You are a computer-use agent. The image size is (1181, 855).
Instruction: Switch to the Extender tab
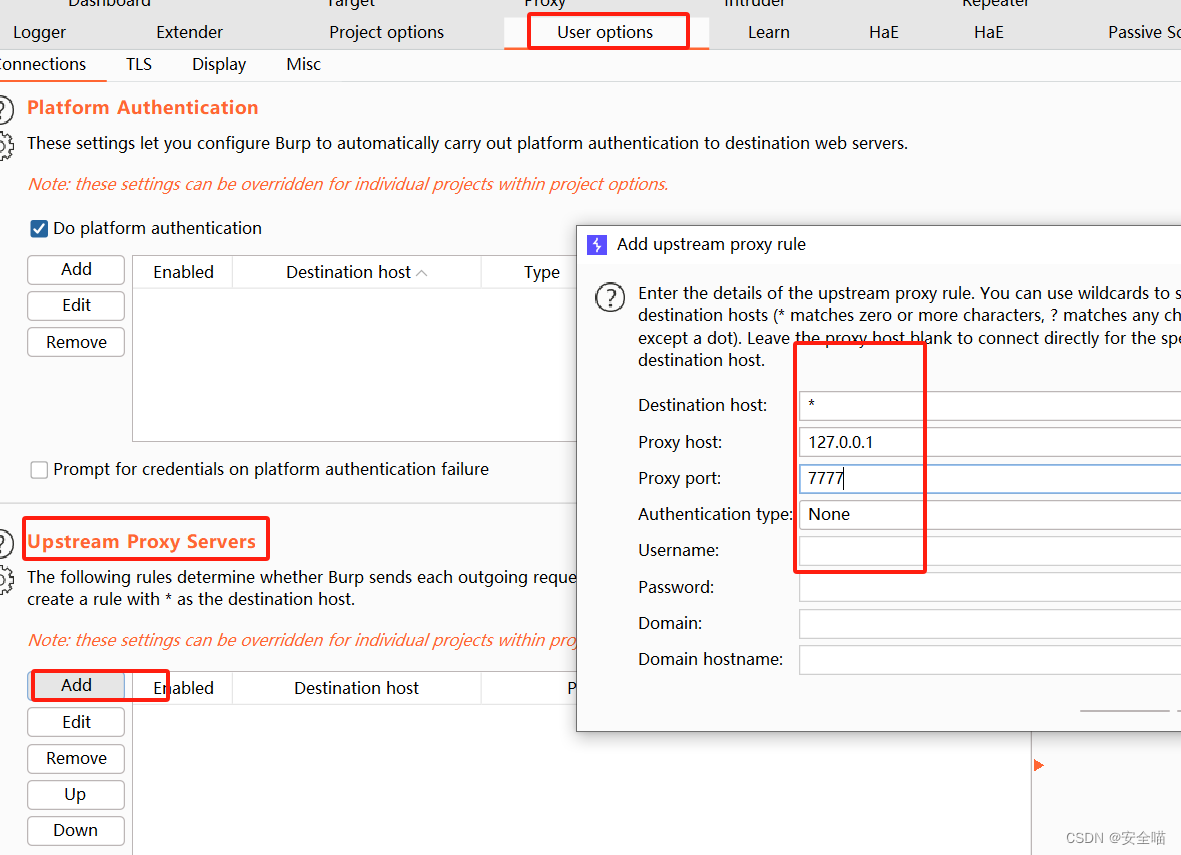(189, 32)
